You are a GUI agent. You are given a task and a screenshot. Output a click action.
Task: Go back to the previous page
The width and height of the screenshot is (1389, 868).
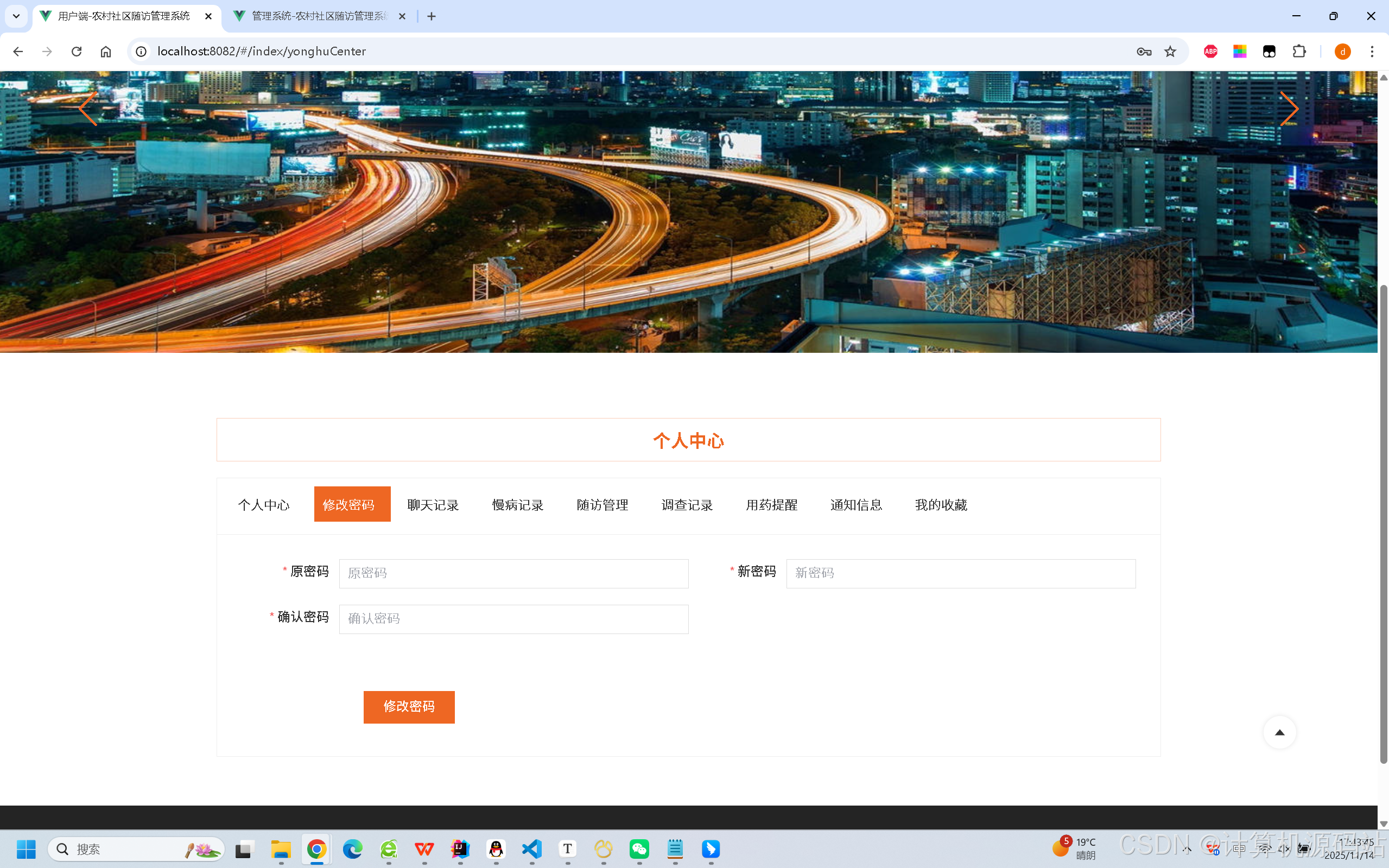[x=18, y=52]
